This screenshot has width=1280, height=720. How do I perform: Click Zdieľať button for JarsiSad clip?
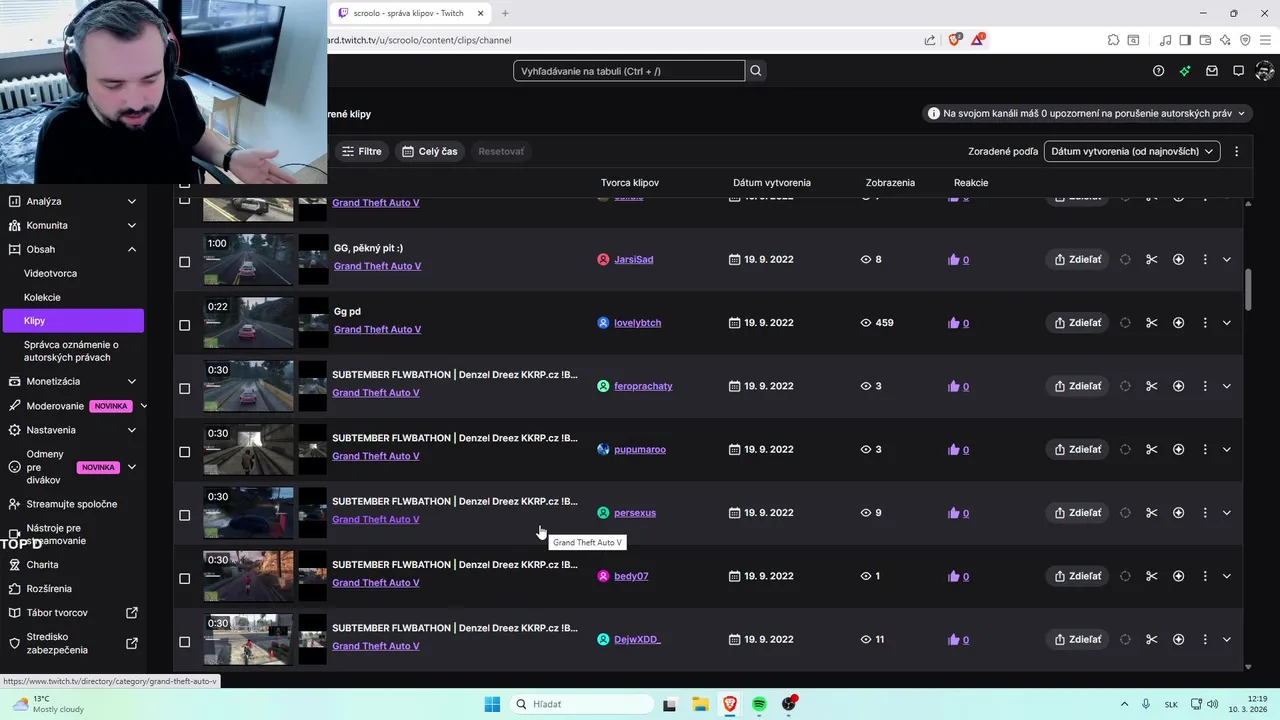coord(1078,259)
